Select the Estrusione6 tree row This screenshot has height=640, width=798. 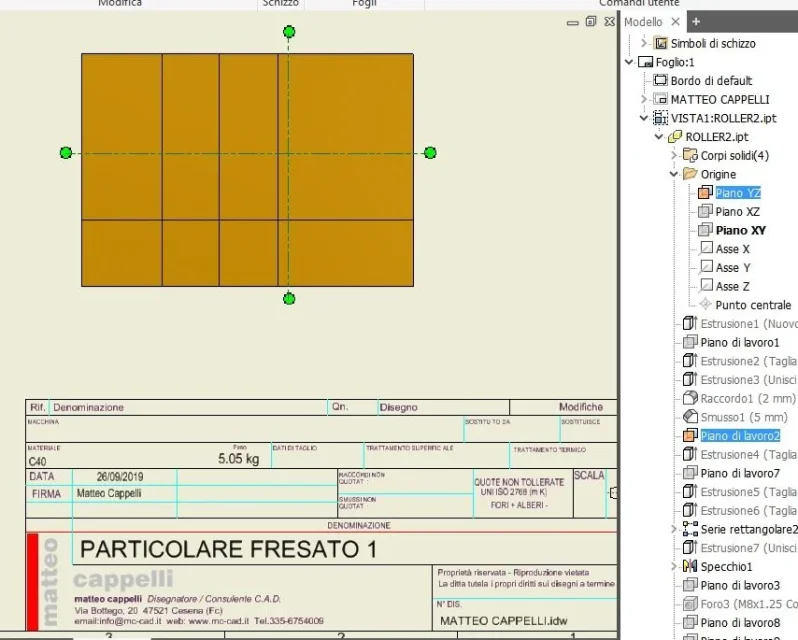[x=740, y=510]
